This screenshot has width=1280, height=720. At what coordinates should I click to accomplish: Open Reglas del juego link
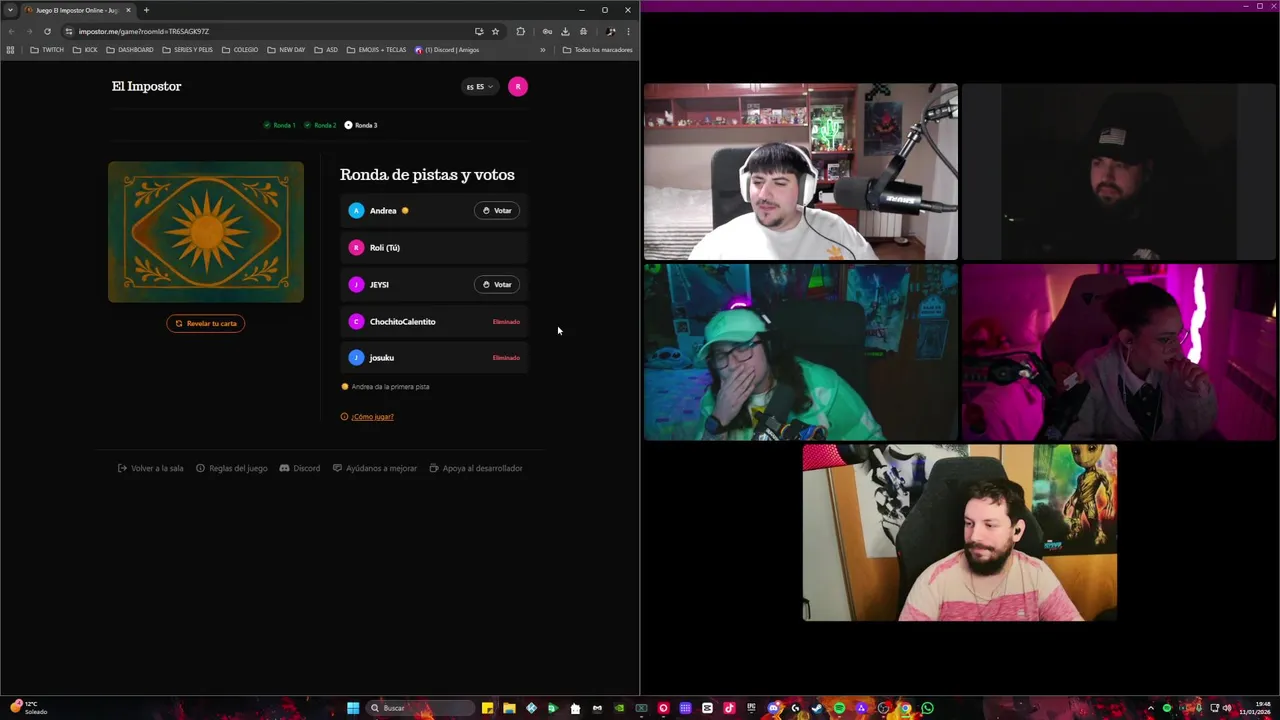coord(232,468)
